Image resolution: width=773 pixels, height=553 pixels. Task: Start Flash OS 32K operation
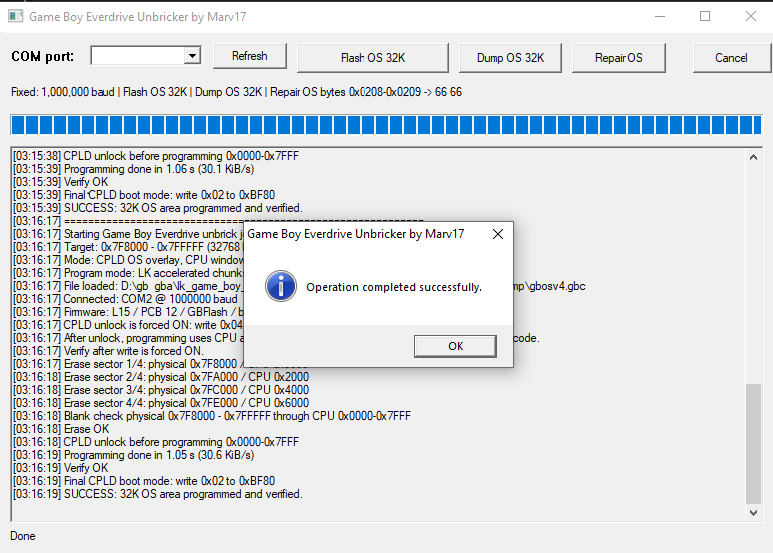tap(373, 58)
